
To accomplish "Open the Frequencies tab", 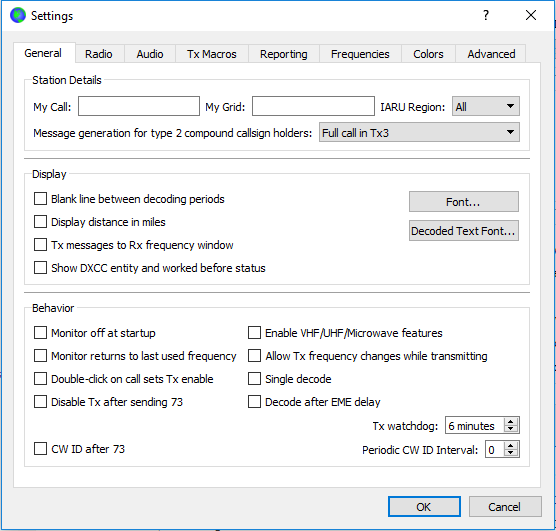I will pos(360,54).
